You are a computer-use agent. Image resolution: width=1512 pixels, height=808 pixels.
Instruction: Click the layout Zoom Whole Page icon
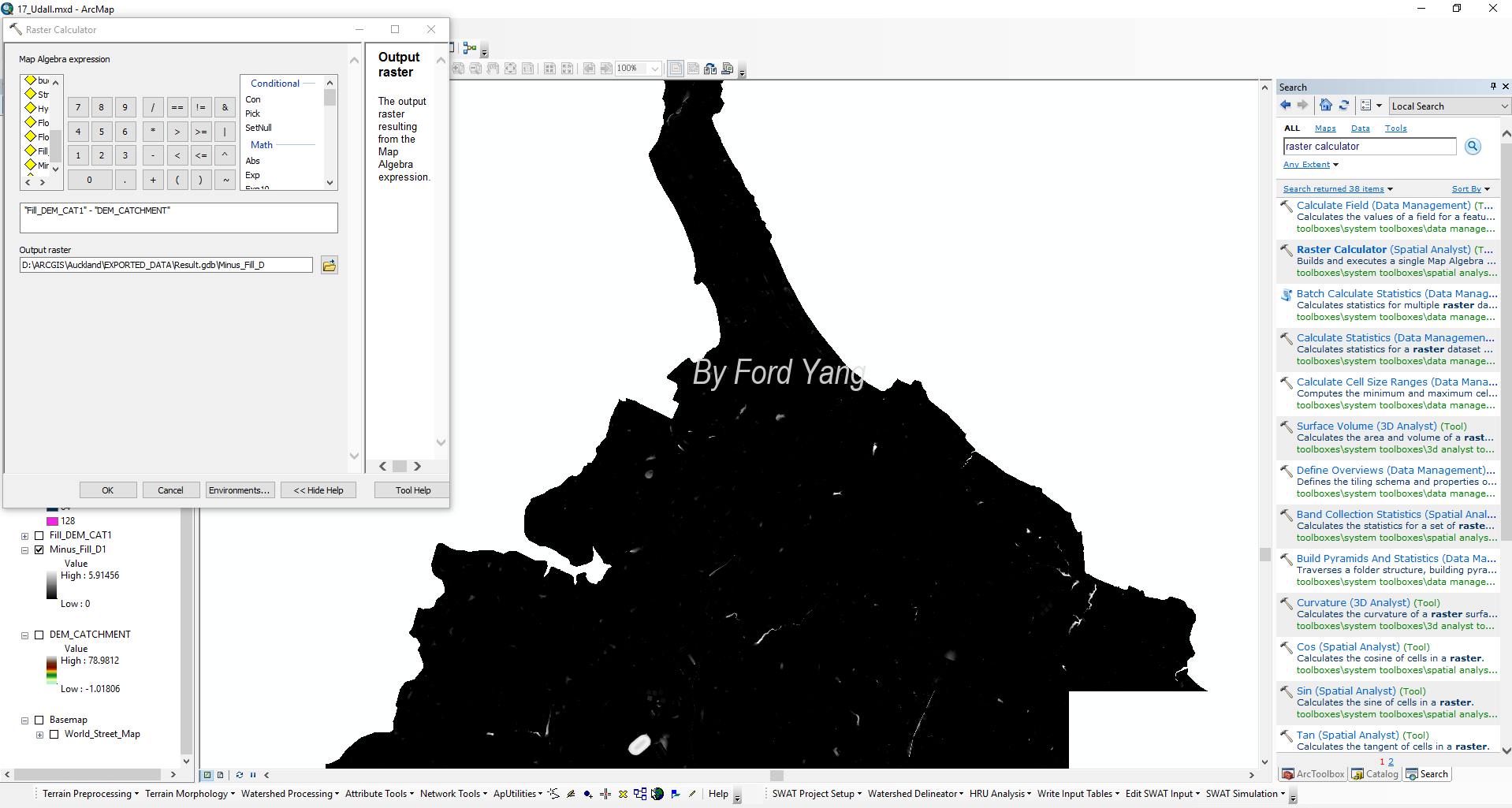coord(510,69)
